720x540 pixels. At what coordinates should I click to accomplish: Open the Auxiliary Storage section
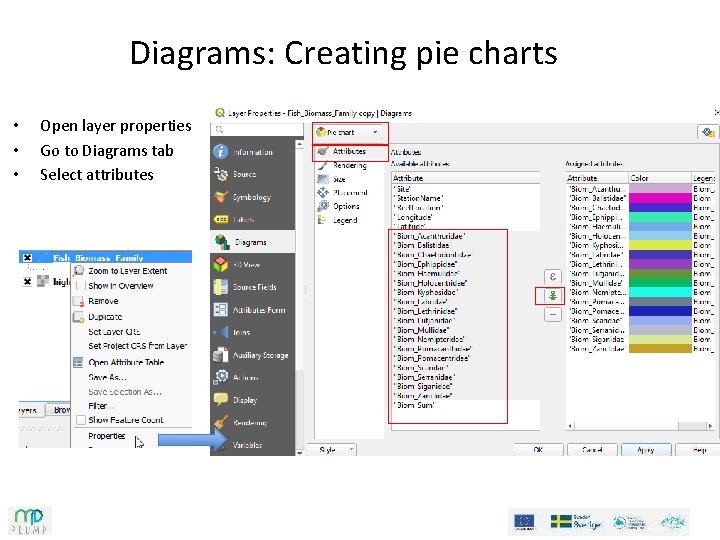click(253, 355)
